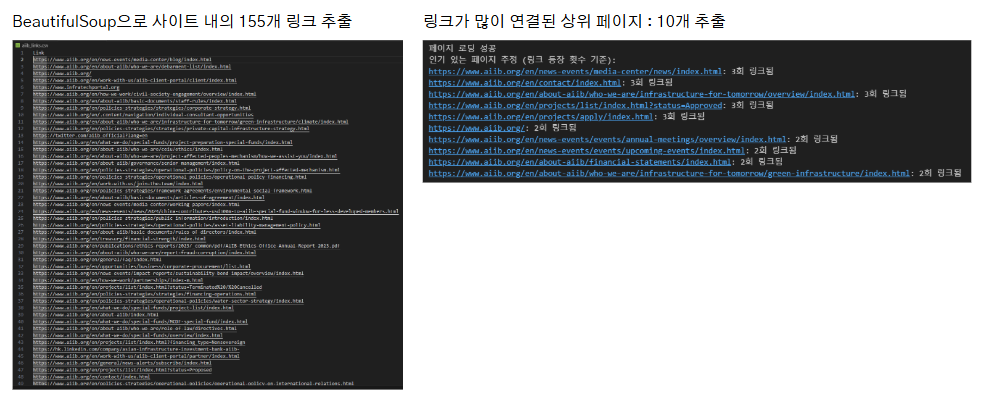The height and width of the screenshot is (408, 984).
Task: Click the environmental-social-framework.html URL
Action: point(172,191)
